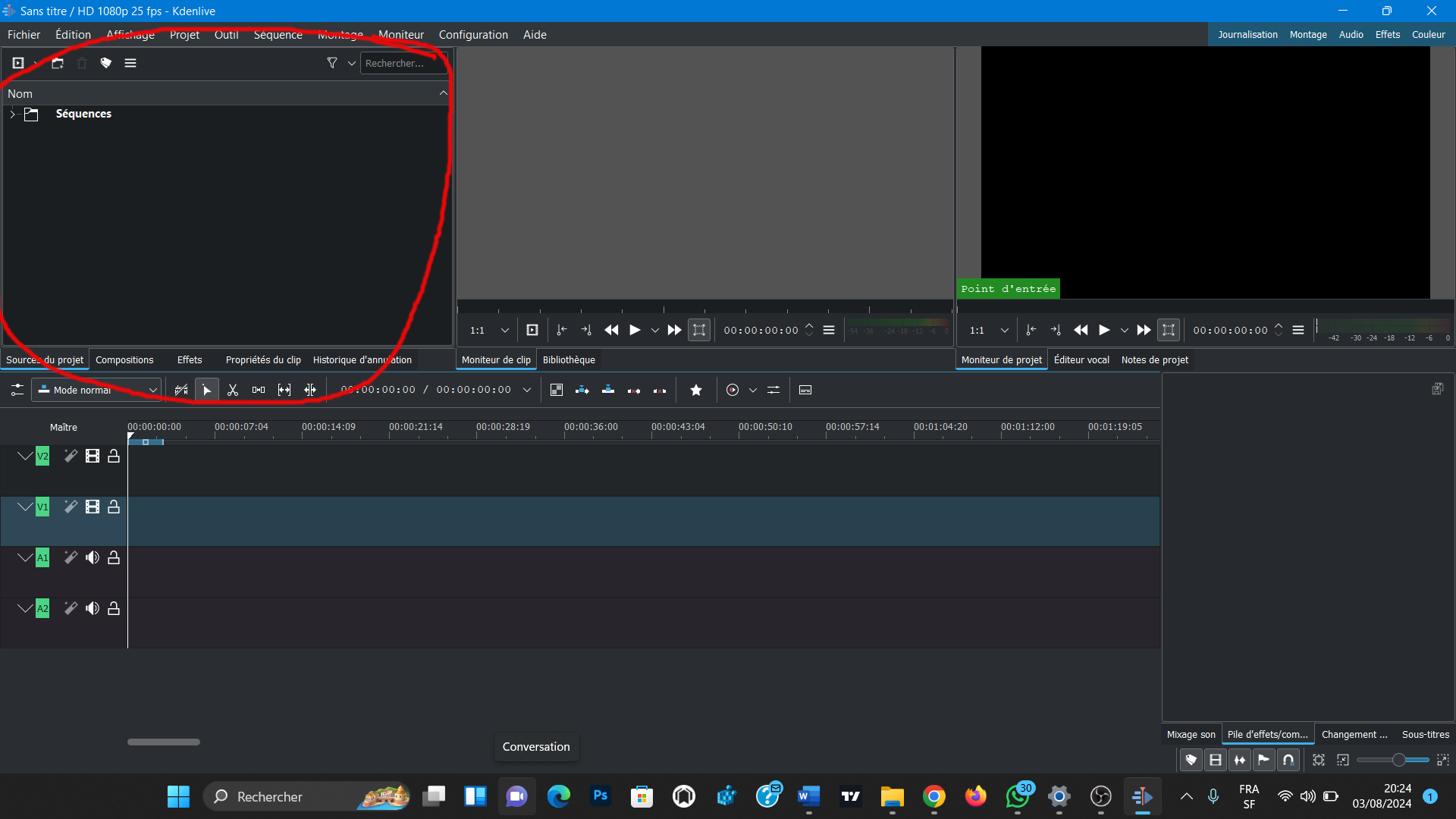Activate the selection arrow tool
Viewport: 1456px width, 819px height.
(206, 390)
